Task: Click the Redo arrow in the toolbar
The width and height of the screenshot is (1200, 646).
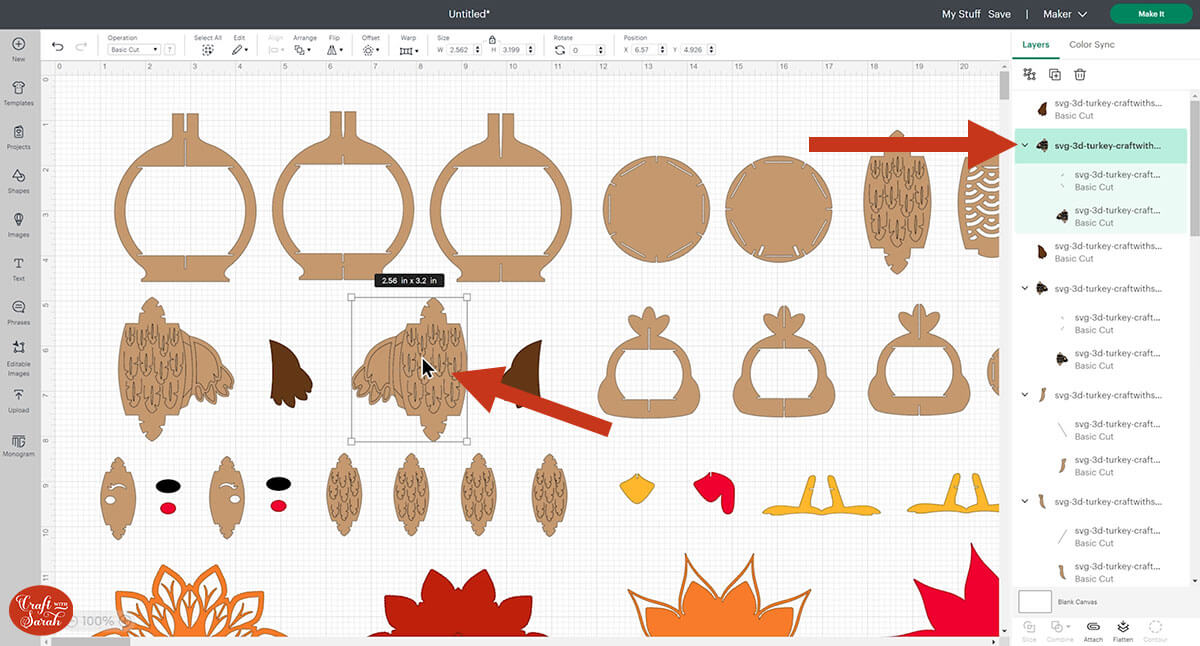Action: coord(82,47)
